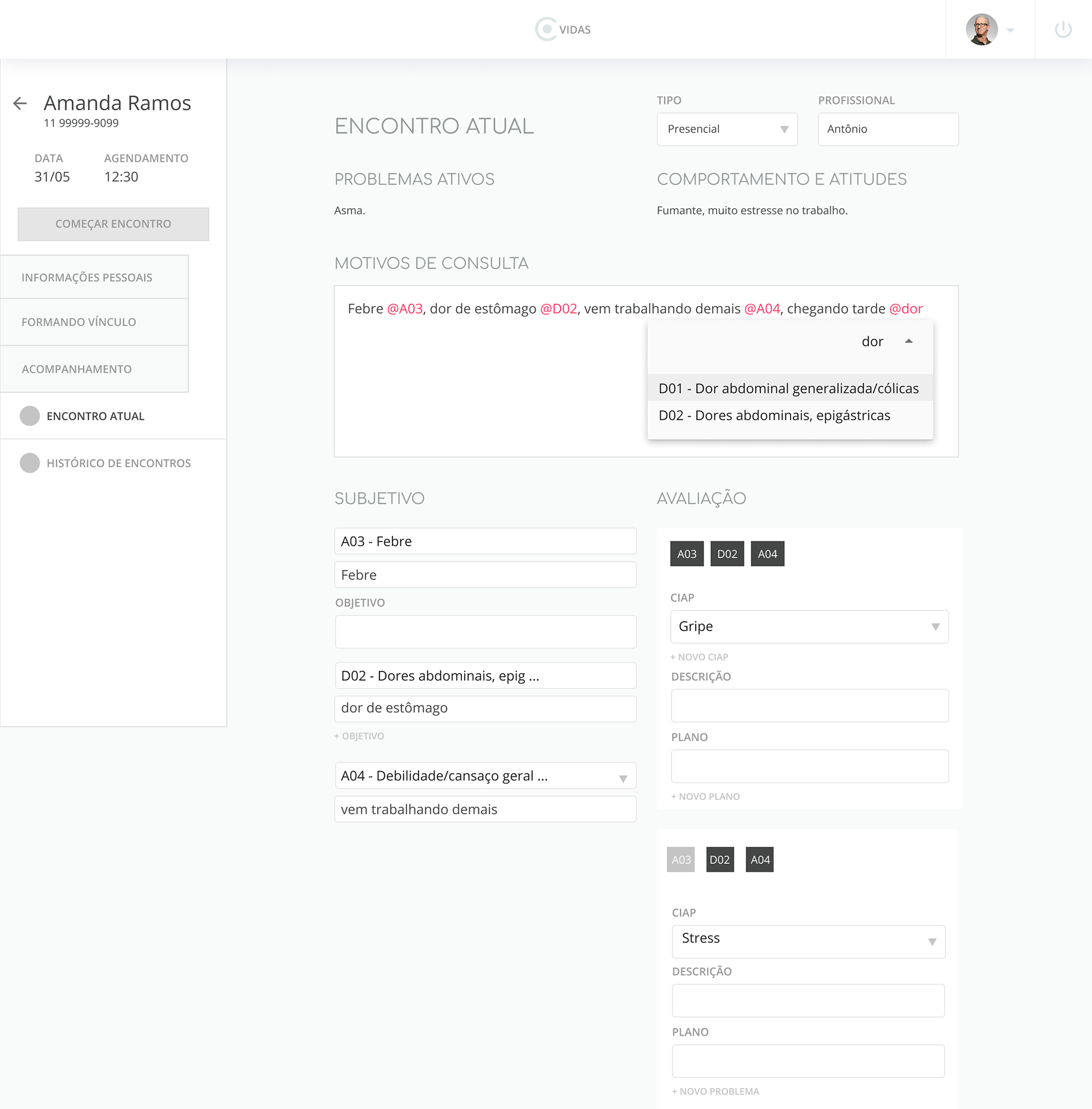Click the dor de estômago field
The width and height of the screenshot is (1092, 1109).
(x=485, y=709)
